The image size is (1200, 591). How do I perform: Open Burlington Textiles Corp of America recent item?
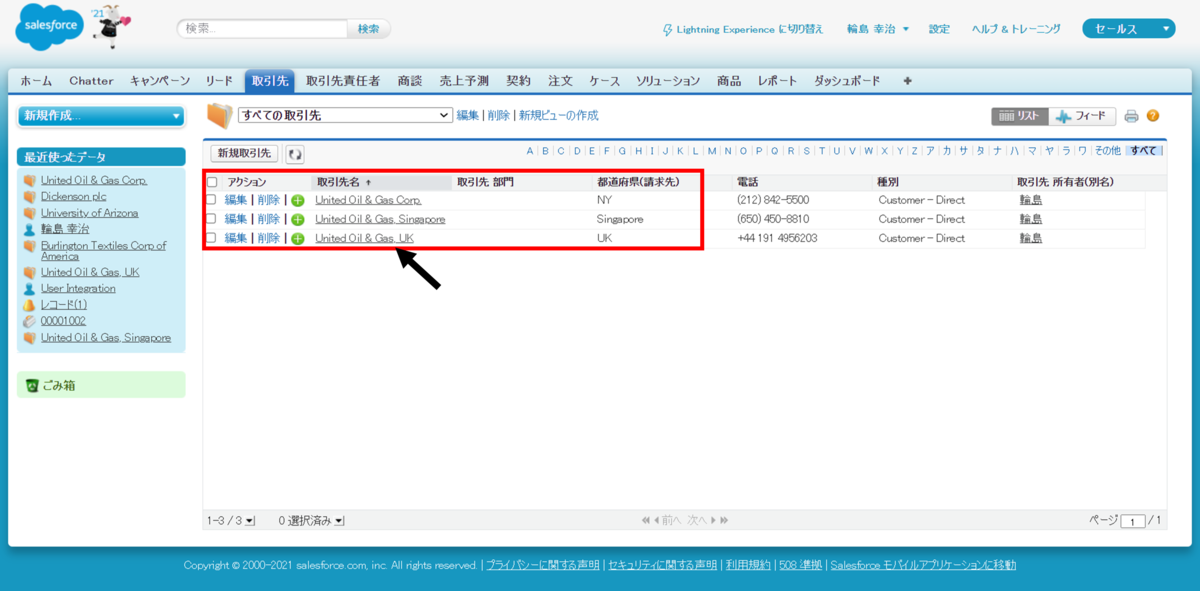[x=104, y=251]
